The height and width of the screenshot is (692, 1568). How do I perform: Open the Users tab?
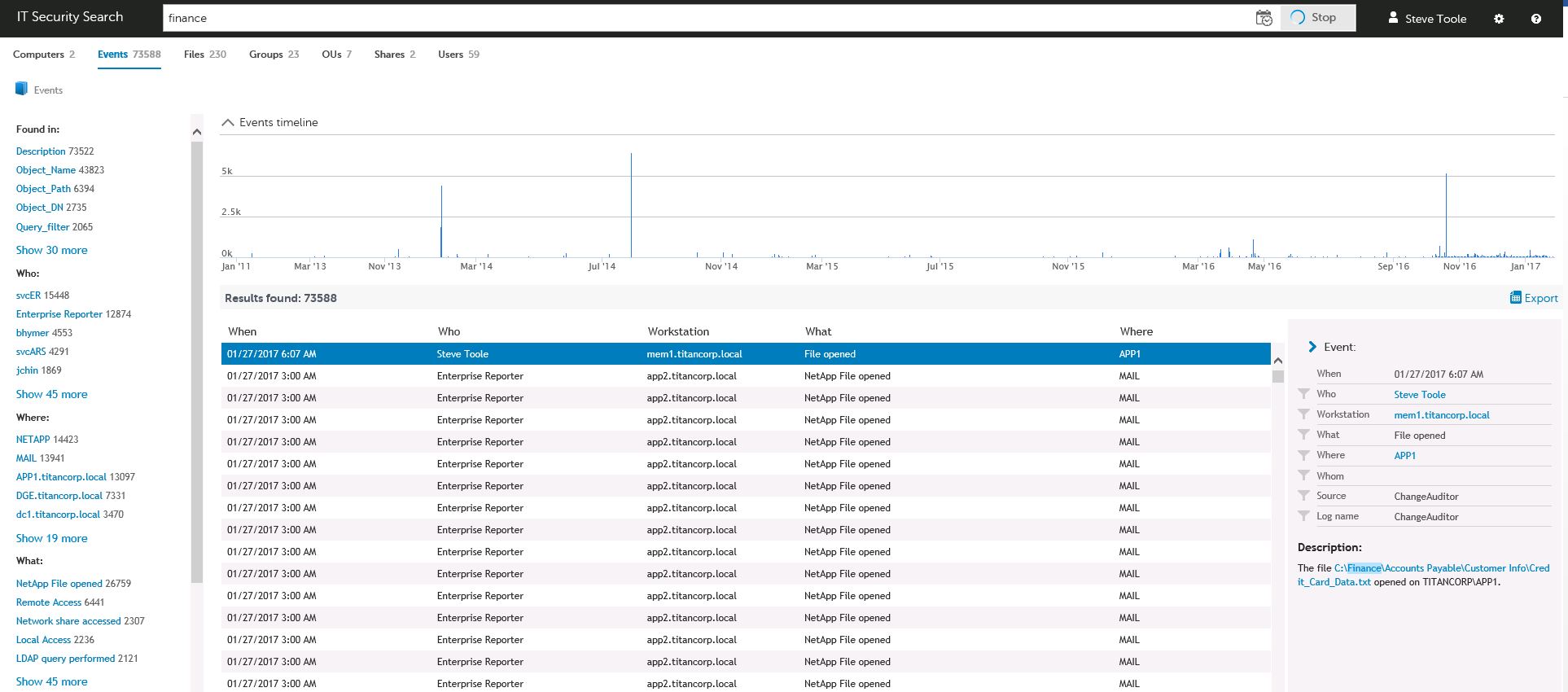point(458,55)
